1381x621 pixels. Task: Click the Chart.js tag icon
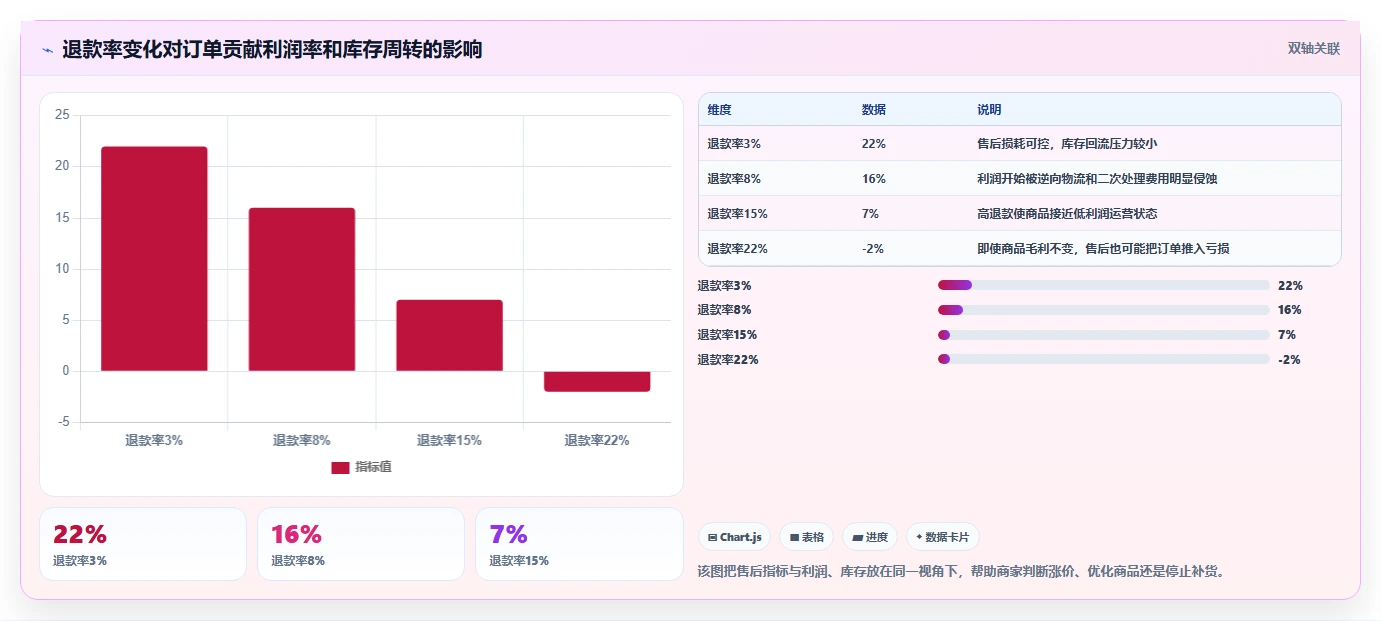tap(712, 537)
